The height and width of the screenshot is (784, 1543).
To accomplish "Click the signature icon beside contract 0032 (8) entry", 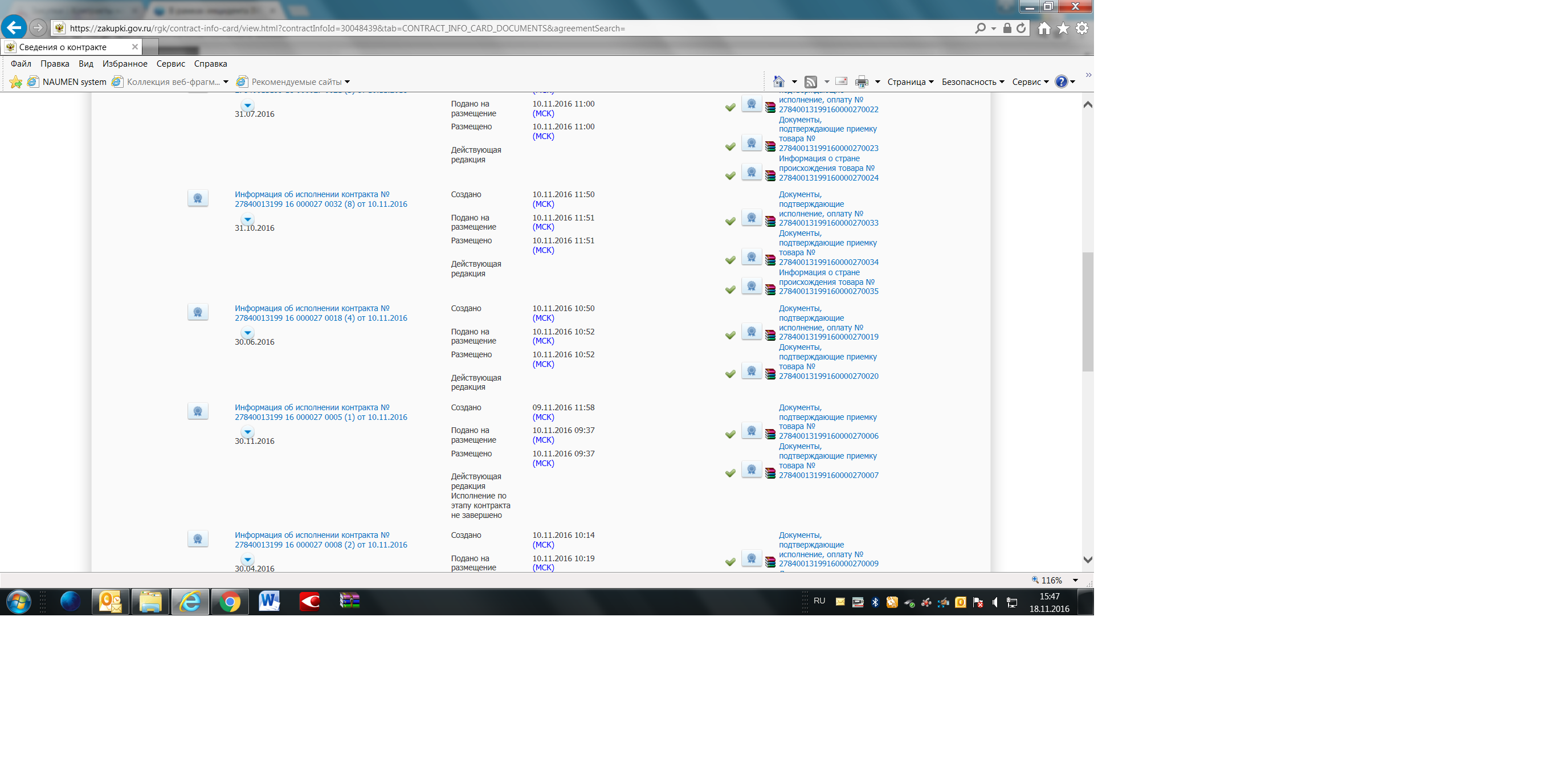I will (198, 198).
